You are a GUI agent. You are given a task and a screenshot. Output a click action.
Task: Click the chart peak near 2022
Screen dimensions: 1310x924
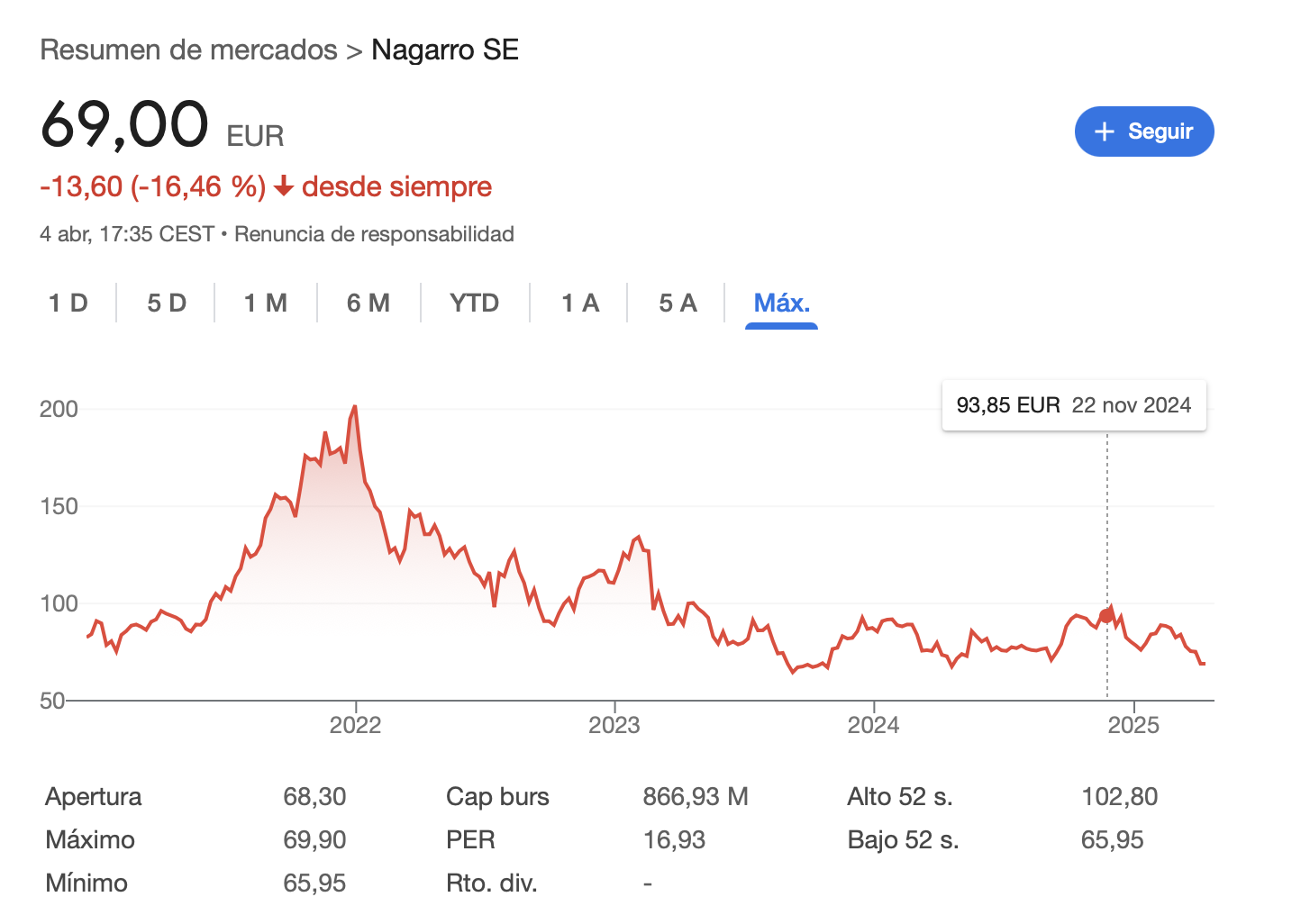[355, 407]
